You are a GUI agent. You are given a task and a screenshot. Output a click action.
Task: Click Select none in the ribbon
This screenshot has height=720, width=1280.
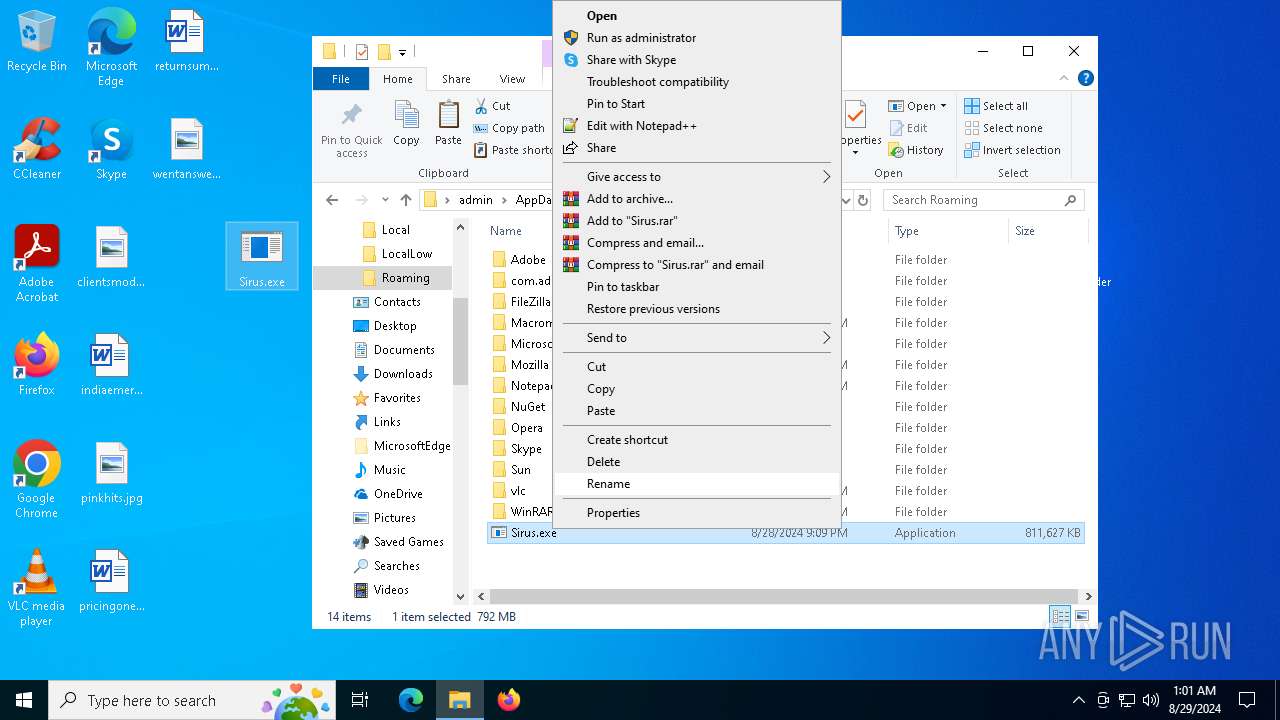1003,128
